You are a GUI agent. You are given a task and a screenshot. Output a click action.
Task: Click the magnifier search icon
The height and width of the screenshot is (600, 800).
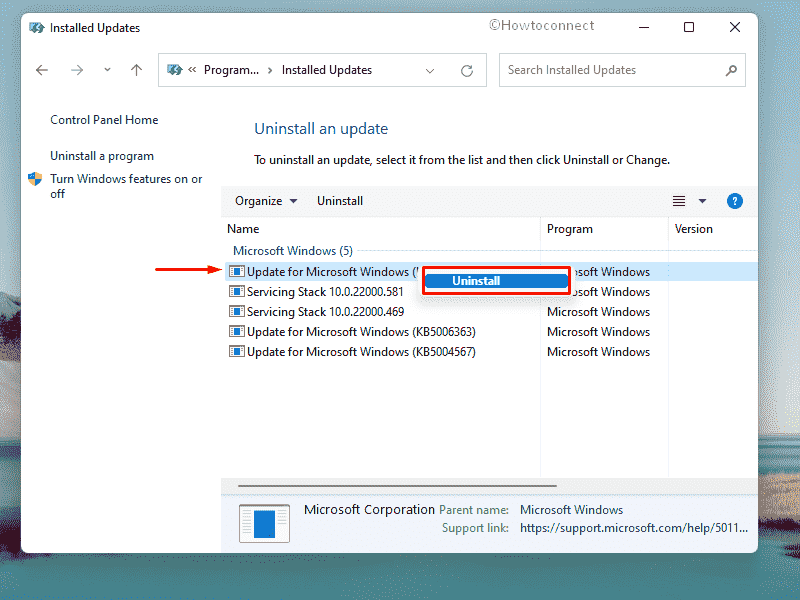pyautogui.click(x=731, y=70)
